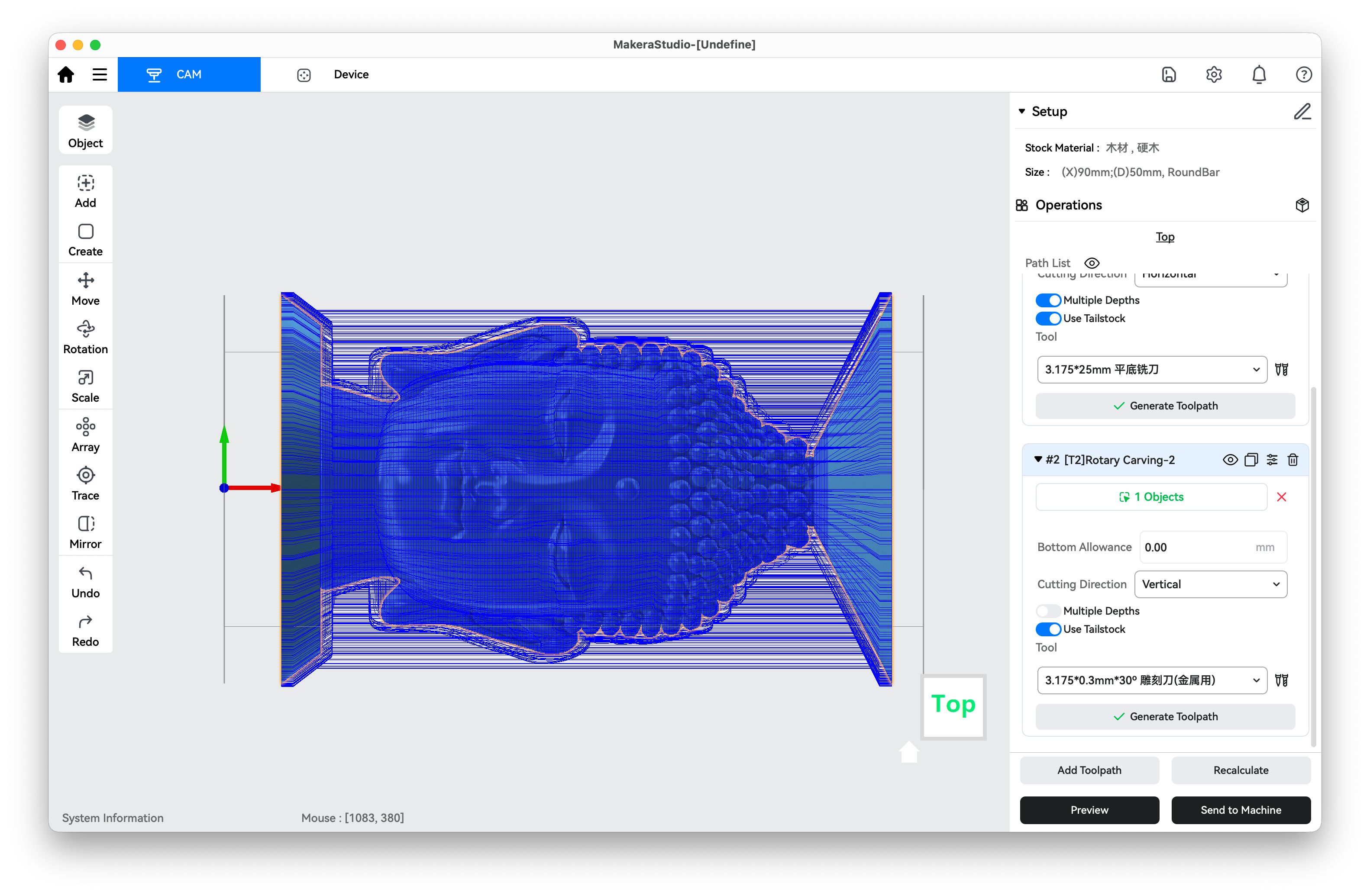Duplicate the Rotary Carving-2 operation
Viewport: 1370px width, 896px height.
1251,459
